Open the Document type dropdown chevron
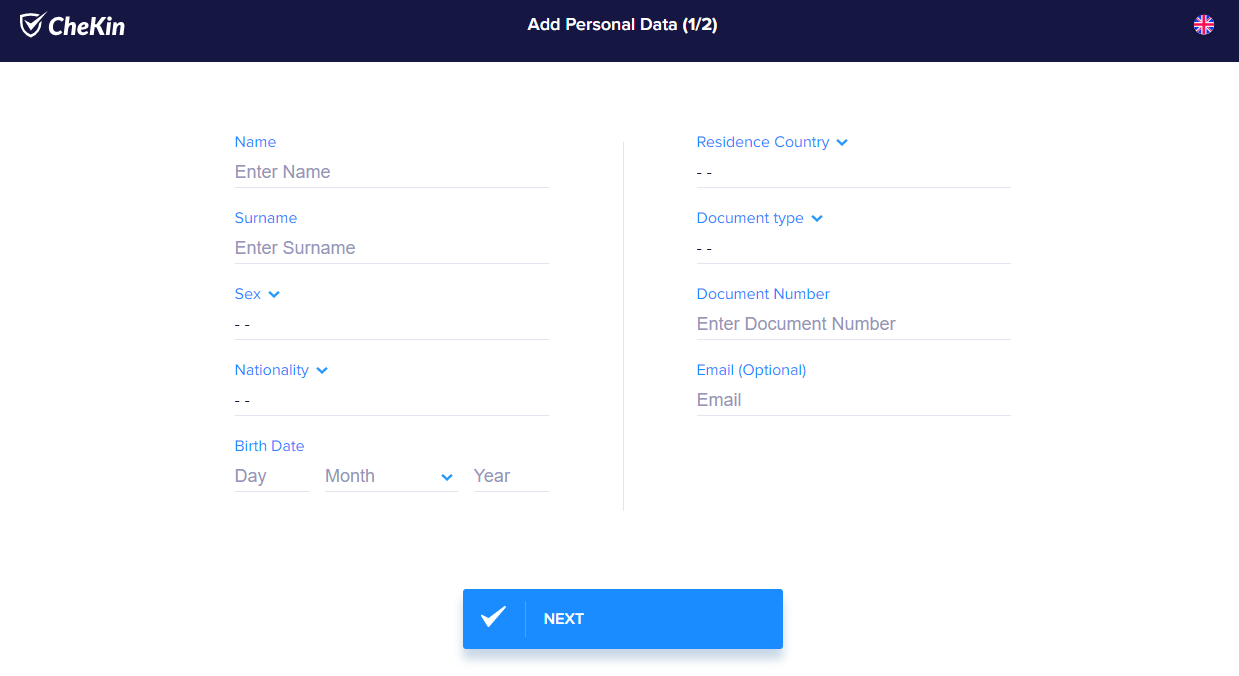The width and height of the screenshot is (1239, 676). pos(817,218)
